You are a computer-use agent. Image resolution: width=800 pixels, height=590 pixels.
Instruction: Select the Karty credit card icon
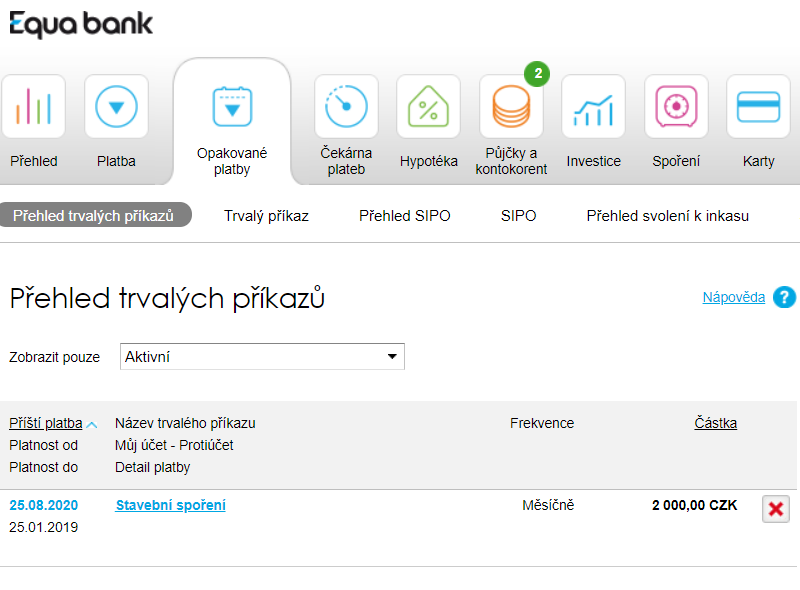[x=759, y=106]
